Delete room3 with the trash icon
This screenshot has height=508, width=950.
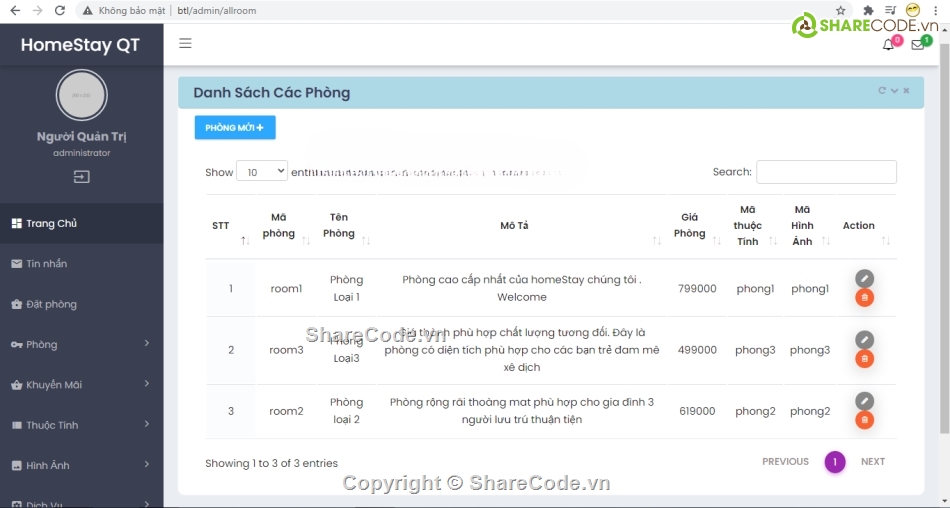(x=865, y=359)
